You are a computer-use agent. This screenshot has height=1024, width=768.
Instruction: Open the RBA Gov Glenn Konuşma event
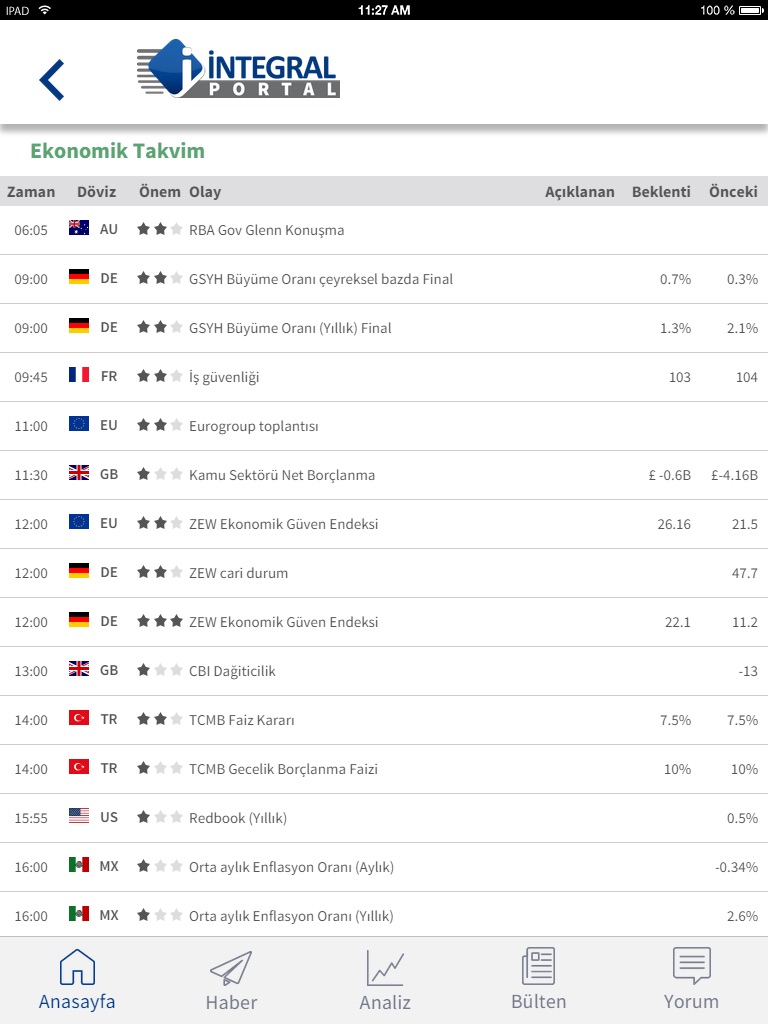click(266, 230)
